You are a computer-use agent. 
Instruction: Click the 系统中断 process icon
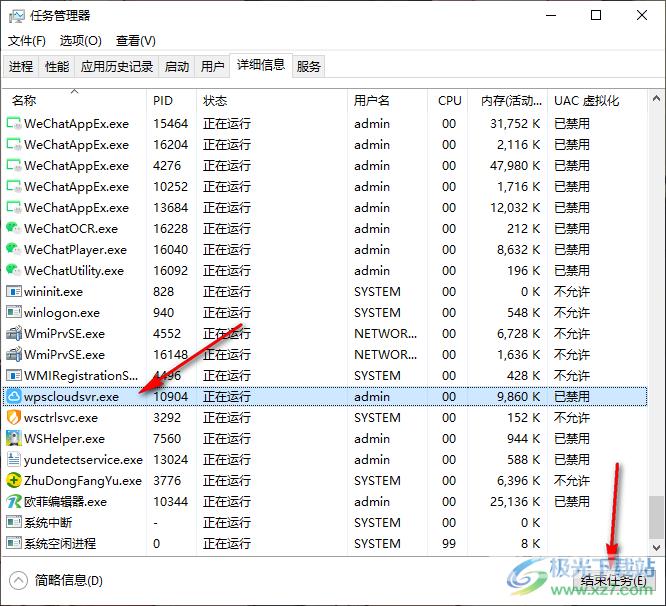14,522
